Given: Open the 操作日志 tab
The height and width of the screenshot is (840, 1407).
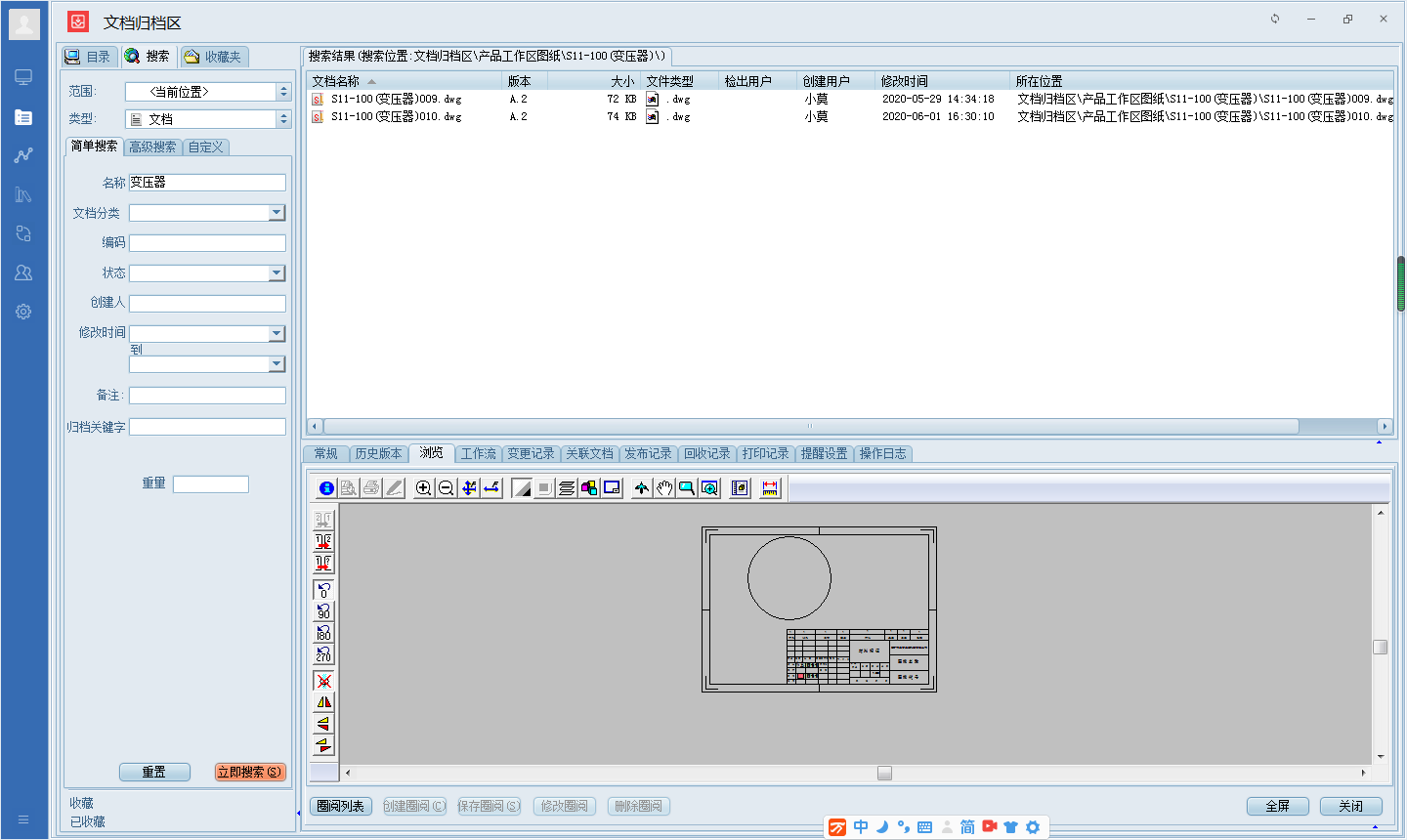Looking at the screenshot, I should pos(882,454).
